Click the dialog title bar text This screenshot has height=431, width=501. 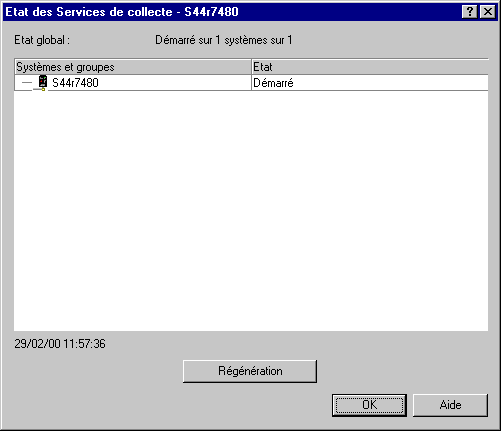[122, 12]
